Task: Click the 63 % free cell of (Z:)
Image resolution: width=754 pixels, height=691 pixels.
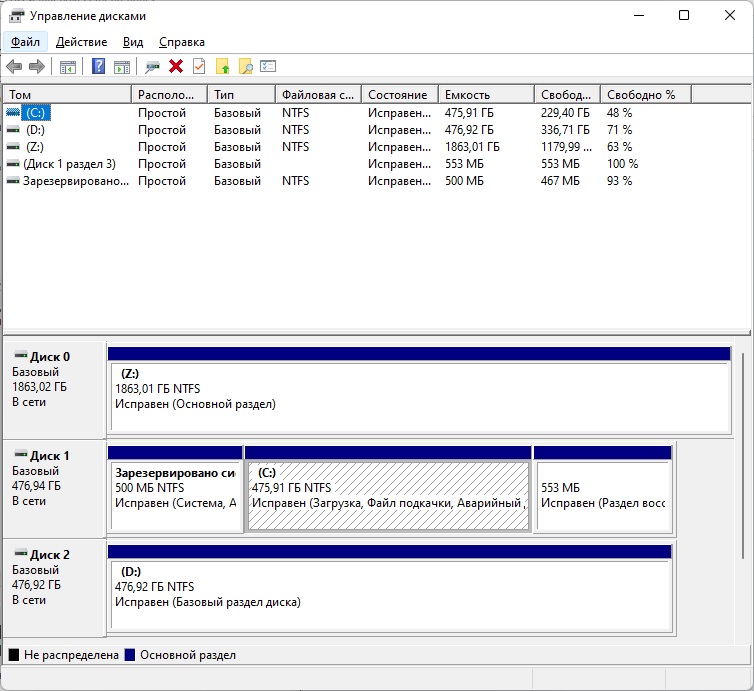Action: tap(619, 147)
